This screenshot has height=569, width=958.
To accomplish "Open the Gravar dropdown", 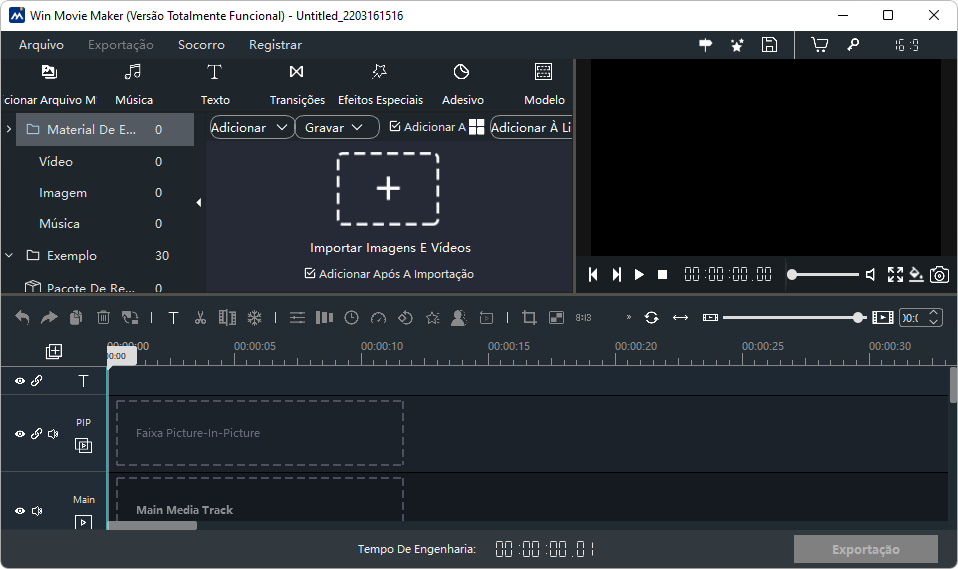I will click(x=336, y=128).
